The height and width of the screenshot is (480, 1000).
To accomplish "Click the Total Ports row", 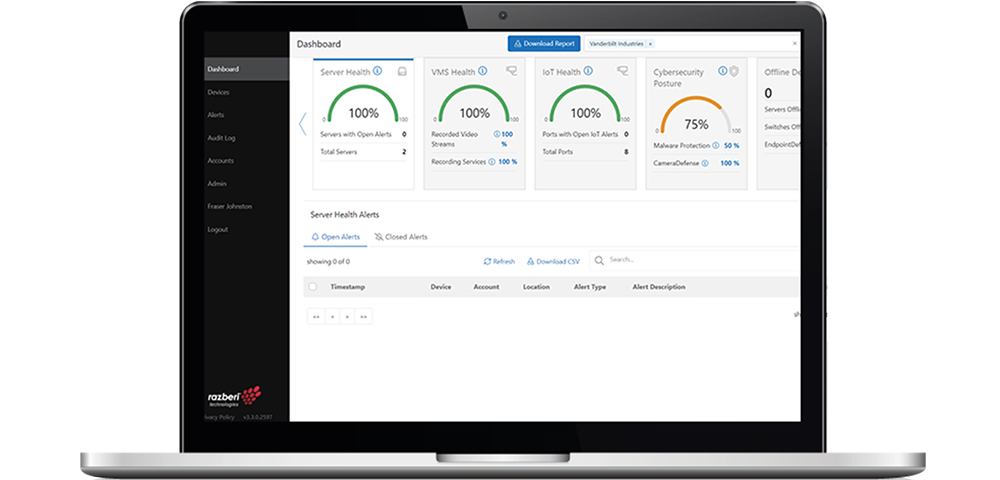I will point(585,152).
